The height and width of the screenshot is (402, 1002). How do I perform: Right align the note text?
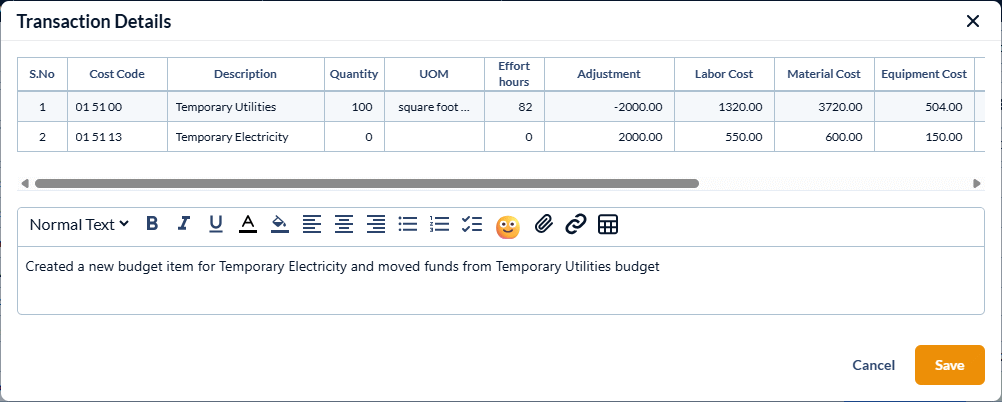(x=376, y=224)
